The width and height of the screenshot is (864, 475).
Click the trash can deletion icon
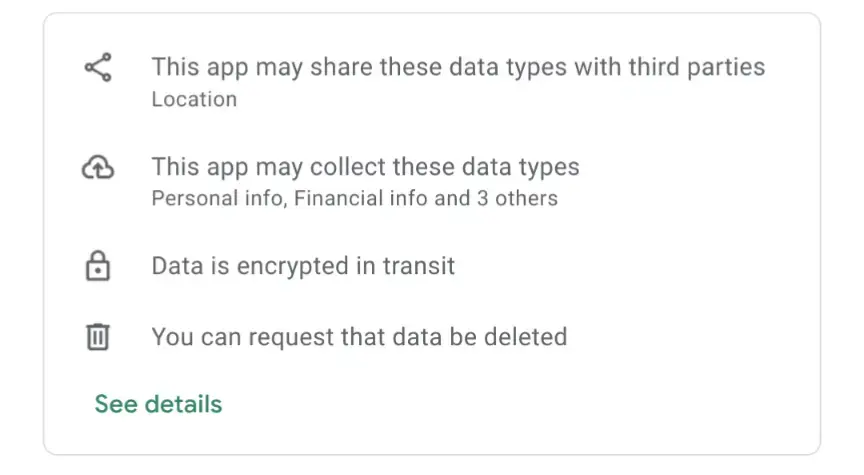click(x=98, y=337)
